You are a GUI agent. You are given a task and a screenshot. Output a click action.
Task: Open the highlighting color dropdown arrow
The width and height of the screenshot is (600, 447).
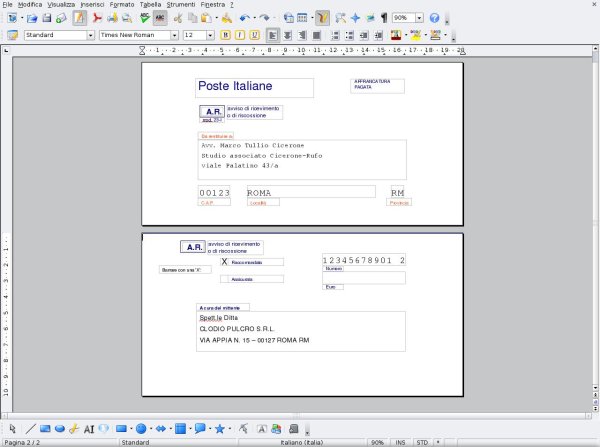426,35
